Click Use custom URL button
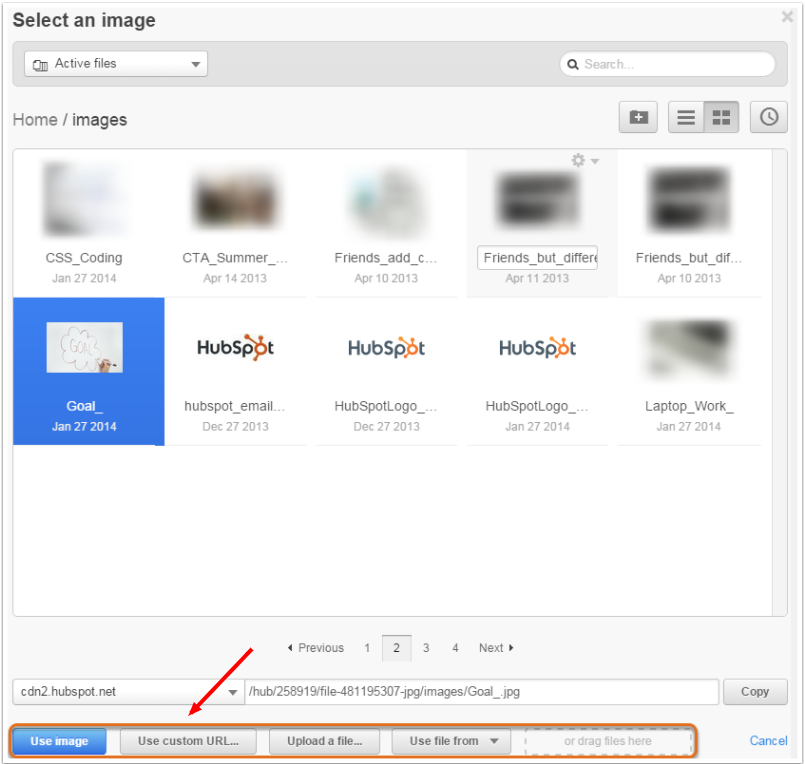This screenshot has width=805, height=764. point(188,741)
